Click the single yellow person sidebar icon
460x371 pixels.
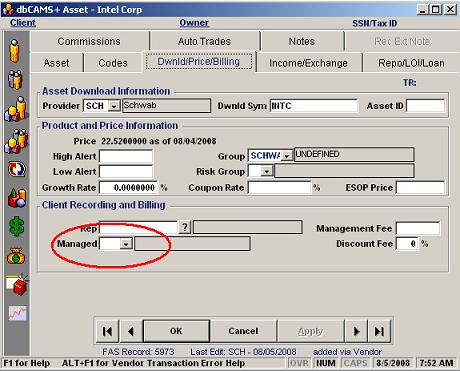click(x=14, y=51)
